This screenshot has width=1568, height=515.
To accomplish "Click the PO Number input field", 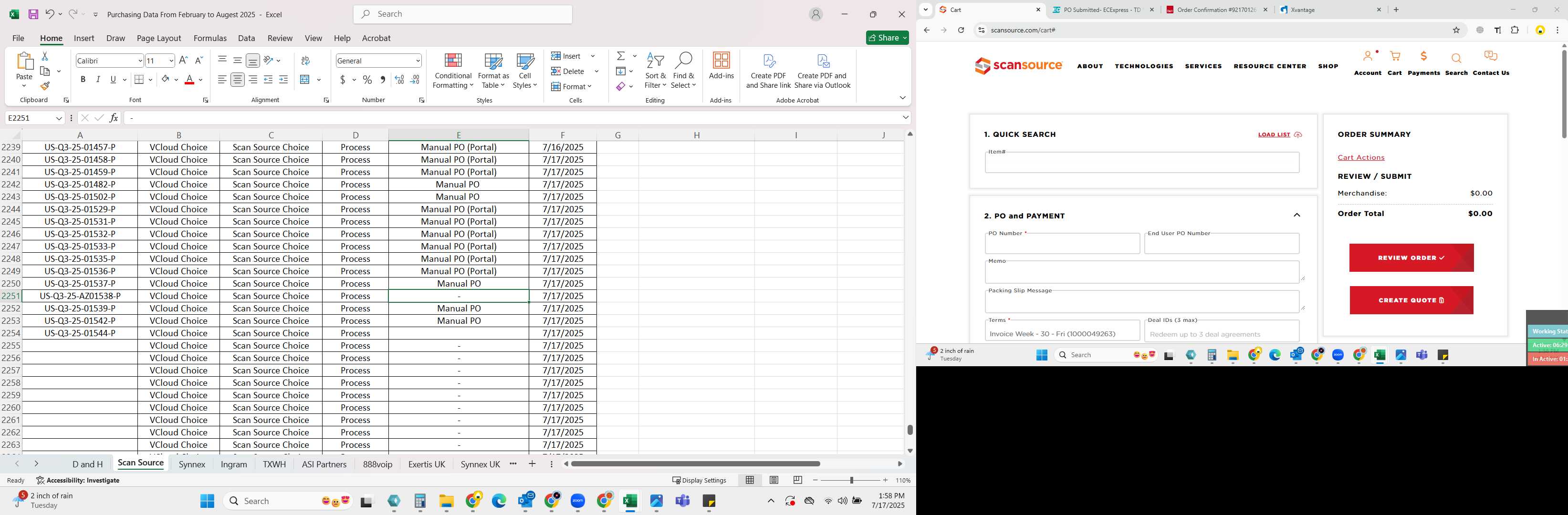I will 1062,244.
